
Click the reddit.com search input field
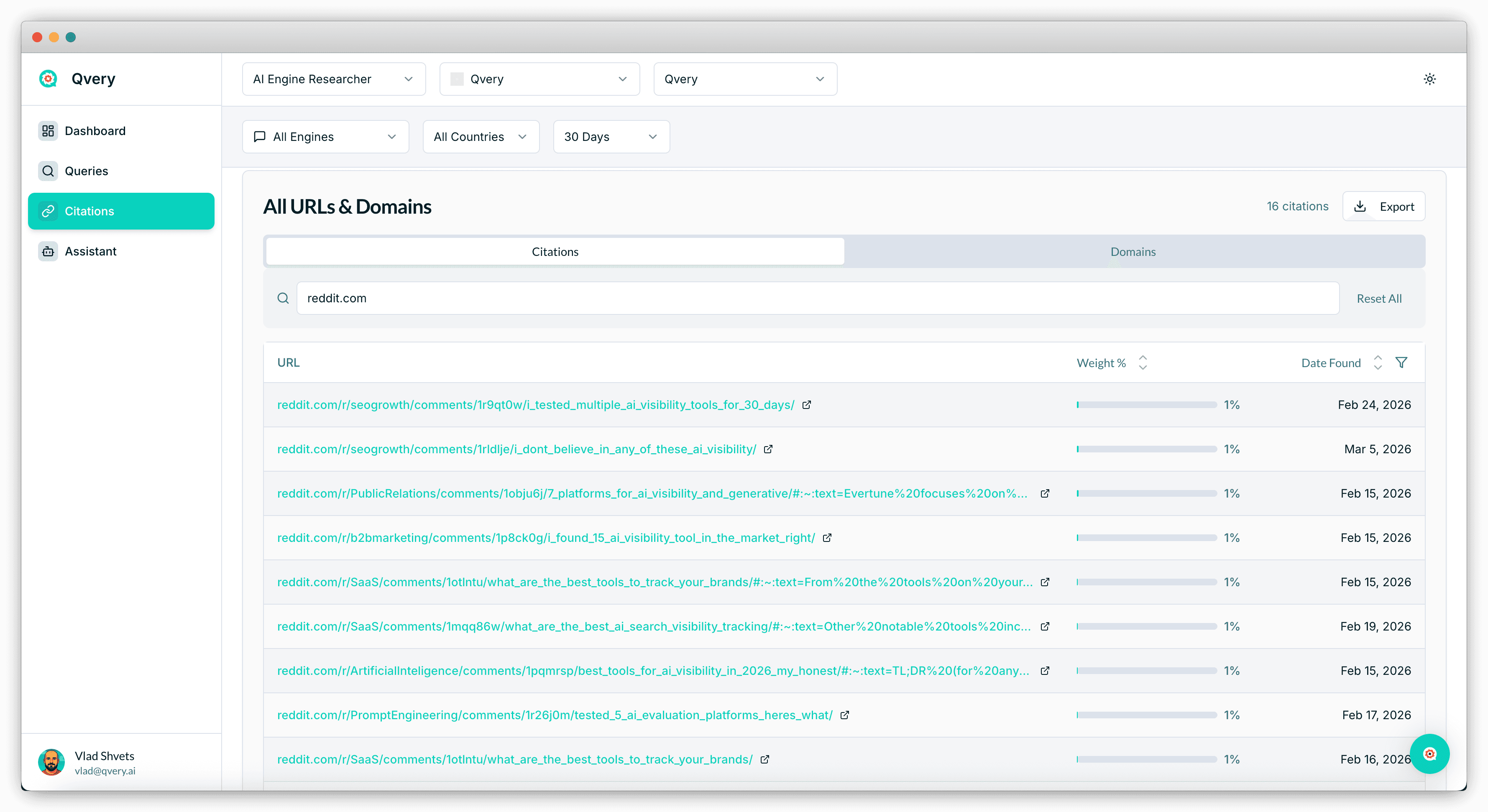pyautogui.click(x=817, y=298)
